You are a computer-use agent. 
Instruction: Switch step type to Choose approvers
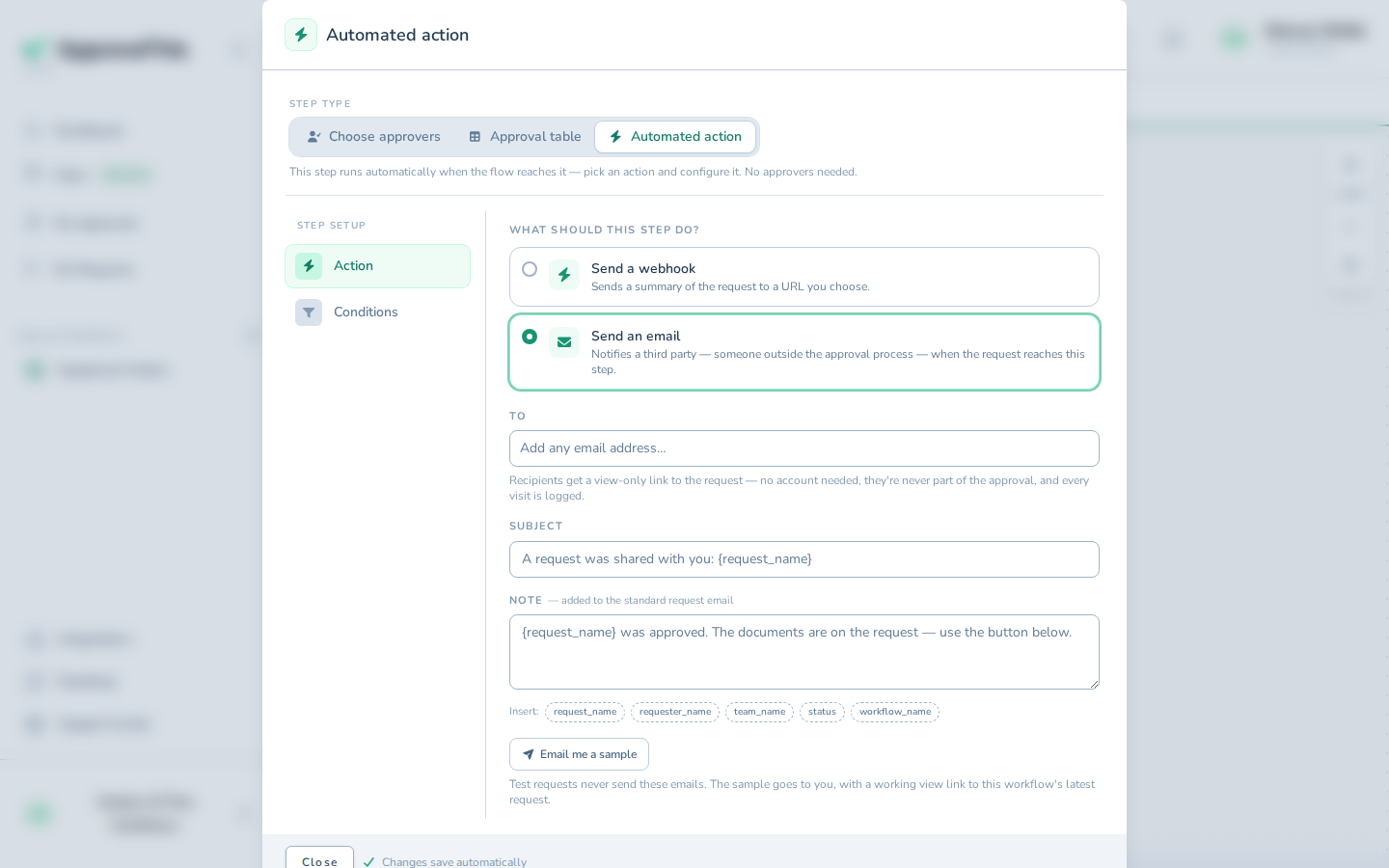coord(373,137)
